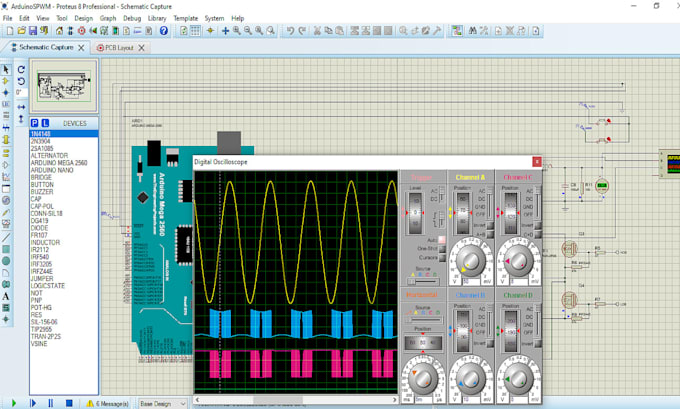Open the Base Design dropdown

pyautogui.click(x=163, y=403)
